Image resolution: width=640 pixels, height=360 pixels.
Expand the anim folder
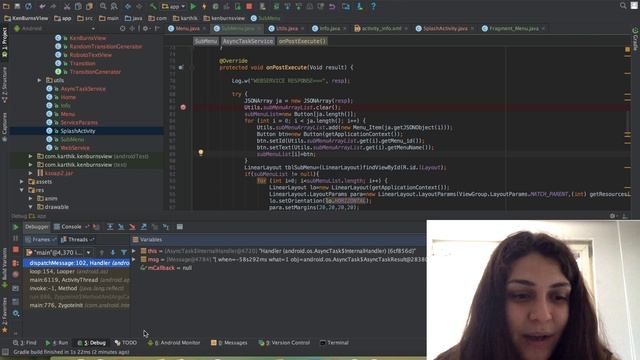(x=31, y=199)
